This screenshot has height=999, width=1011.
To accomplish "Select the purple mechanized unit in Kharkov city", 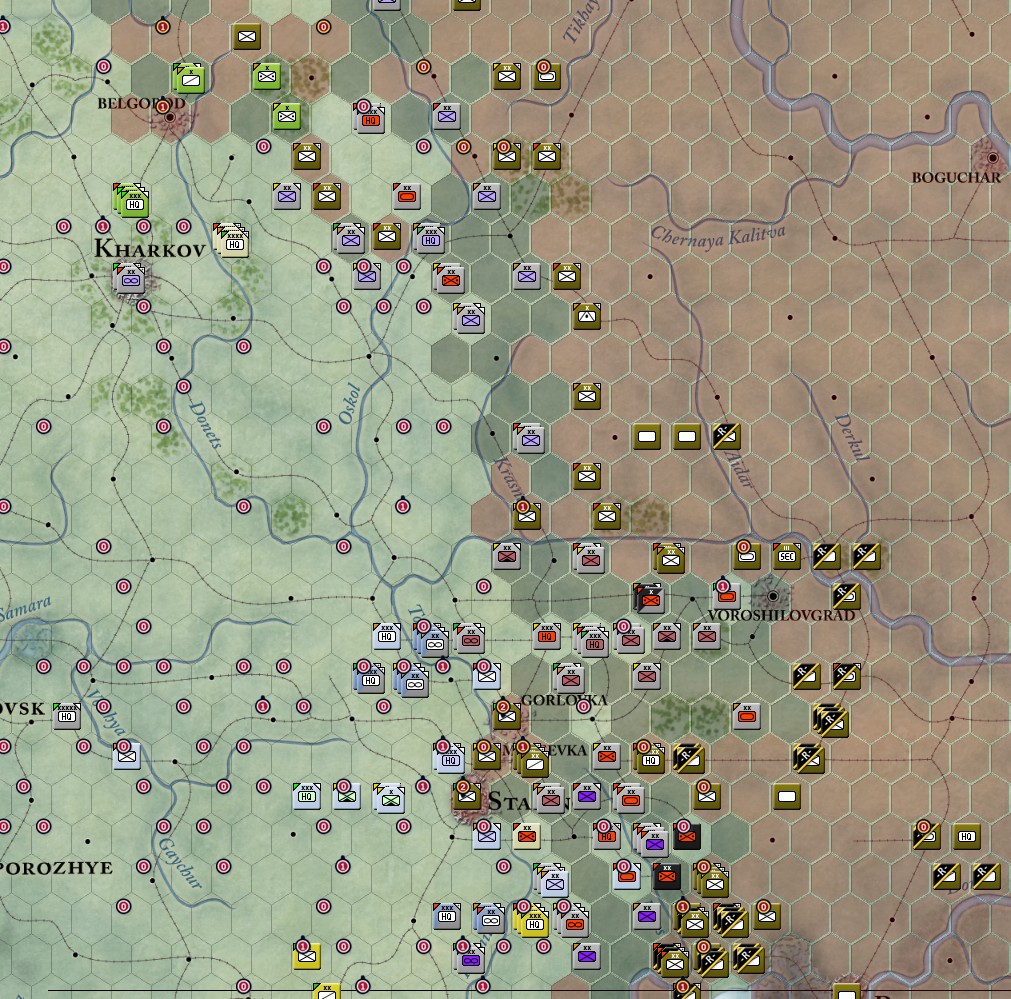I will [130, 279].
